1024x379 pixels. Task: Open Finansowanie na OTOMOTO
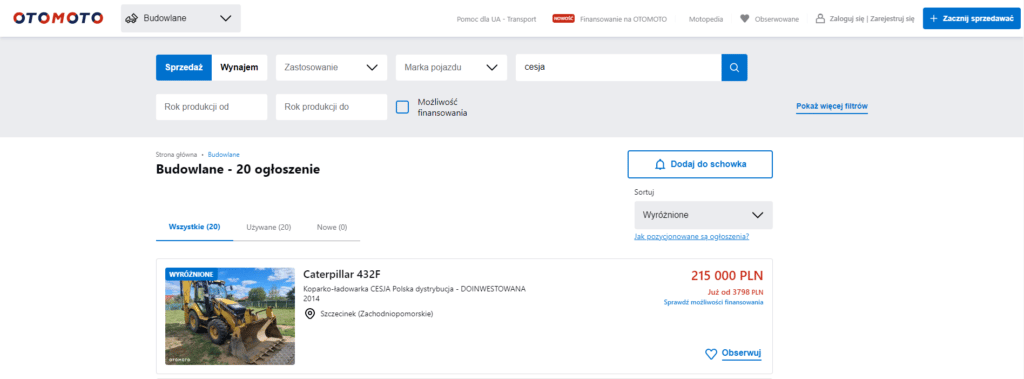tap(624, 20)
